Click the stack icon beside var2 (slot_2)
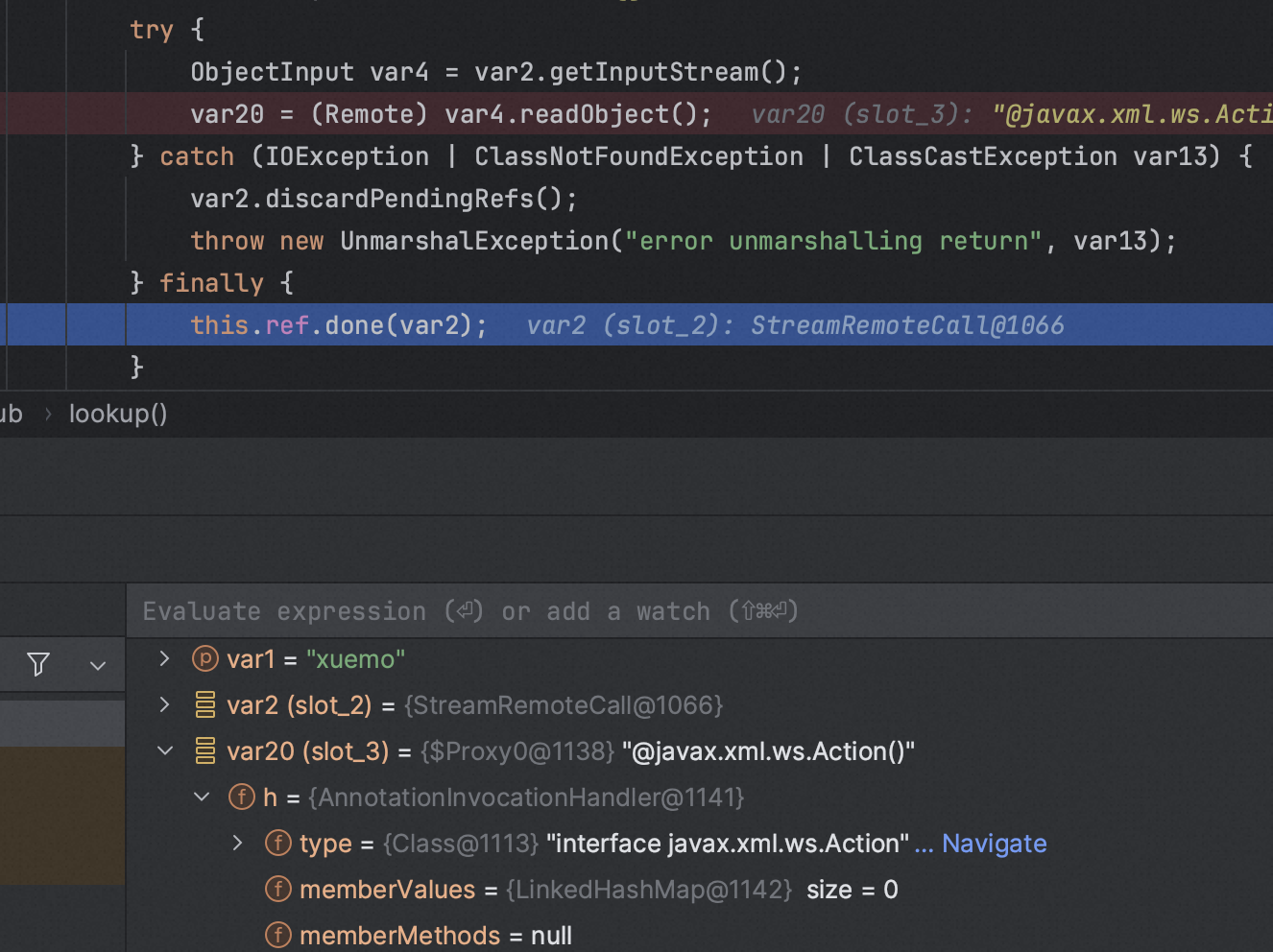 205,704
